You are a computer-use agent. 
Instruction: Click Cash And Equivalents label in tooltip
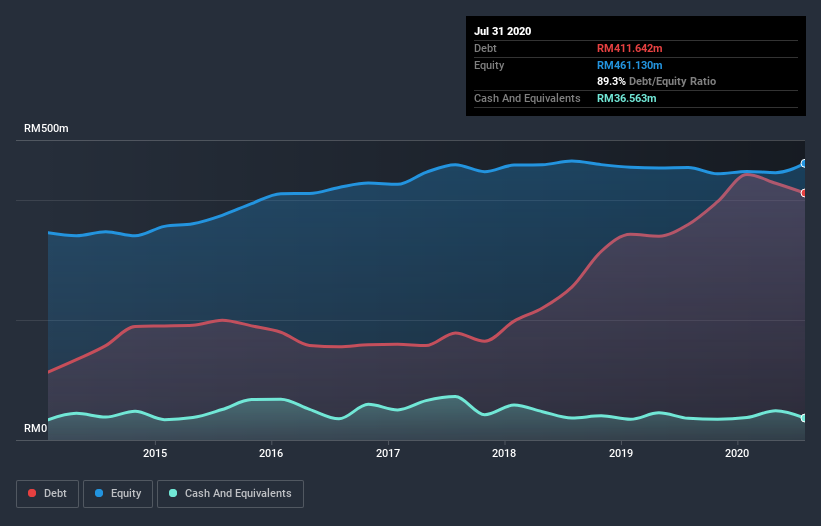click(x=527, y=98)
